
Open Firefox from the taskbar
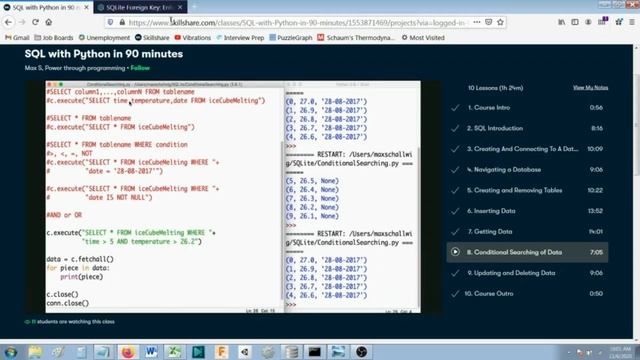click(x=128, y=352)
